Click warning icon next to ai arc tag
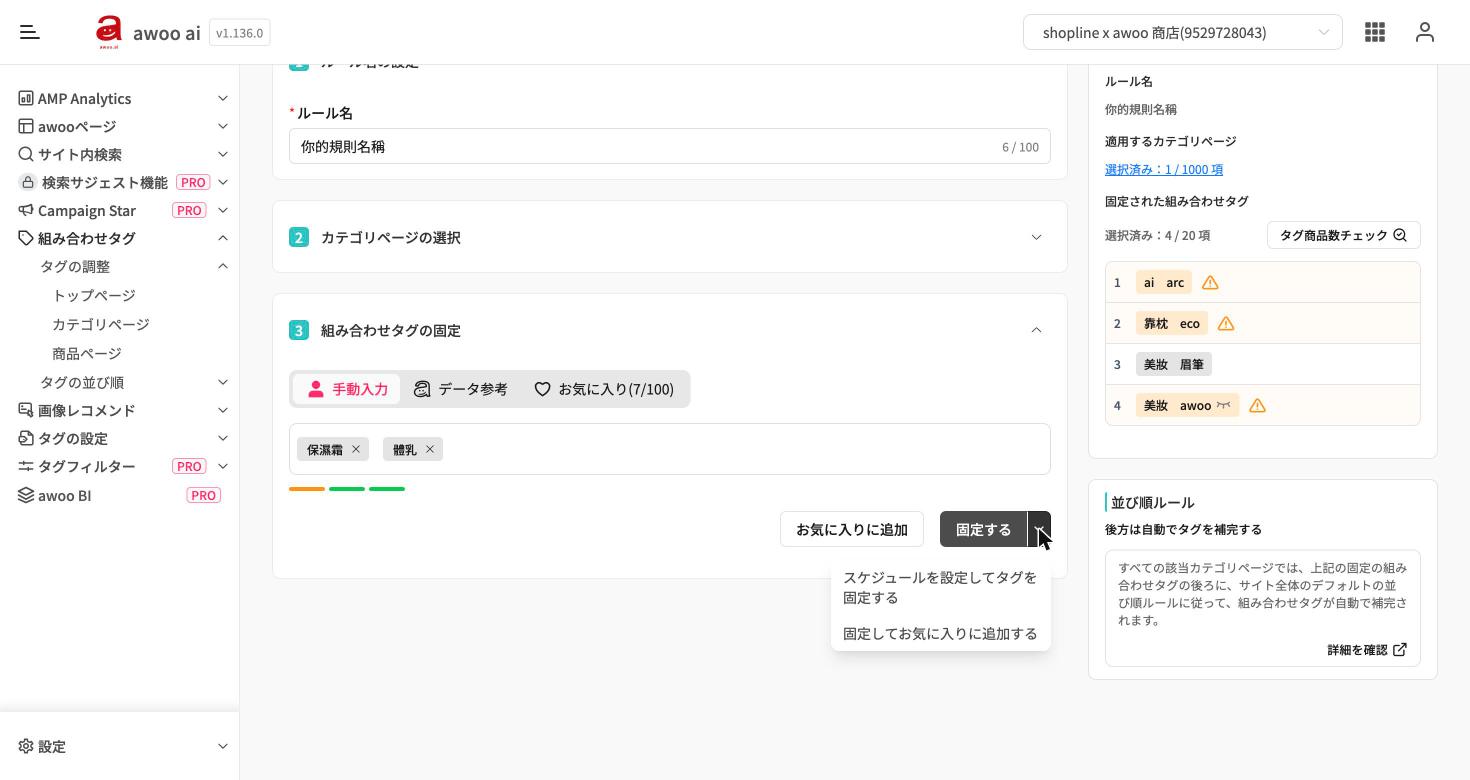The height and width of the screenshot is (780, 1470). (x=1210, y=283)
